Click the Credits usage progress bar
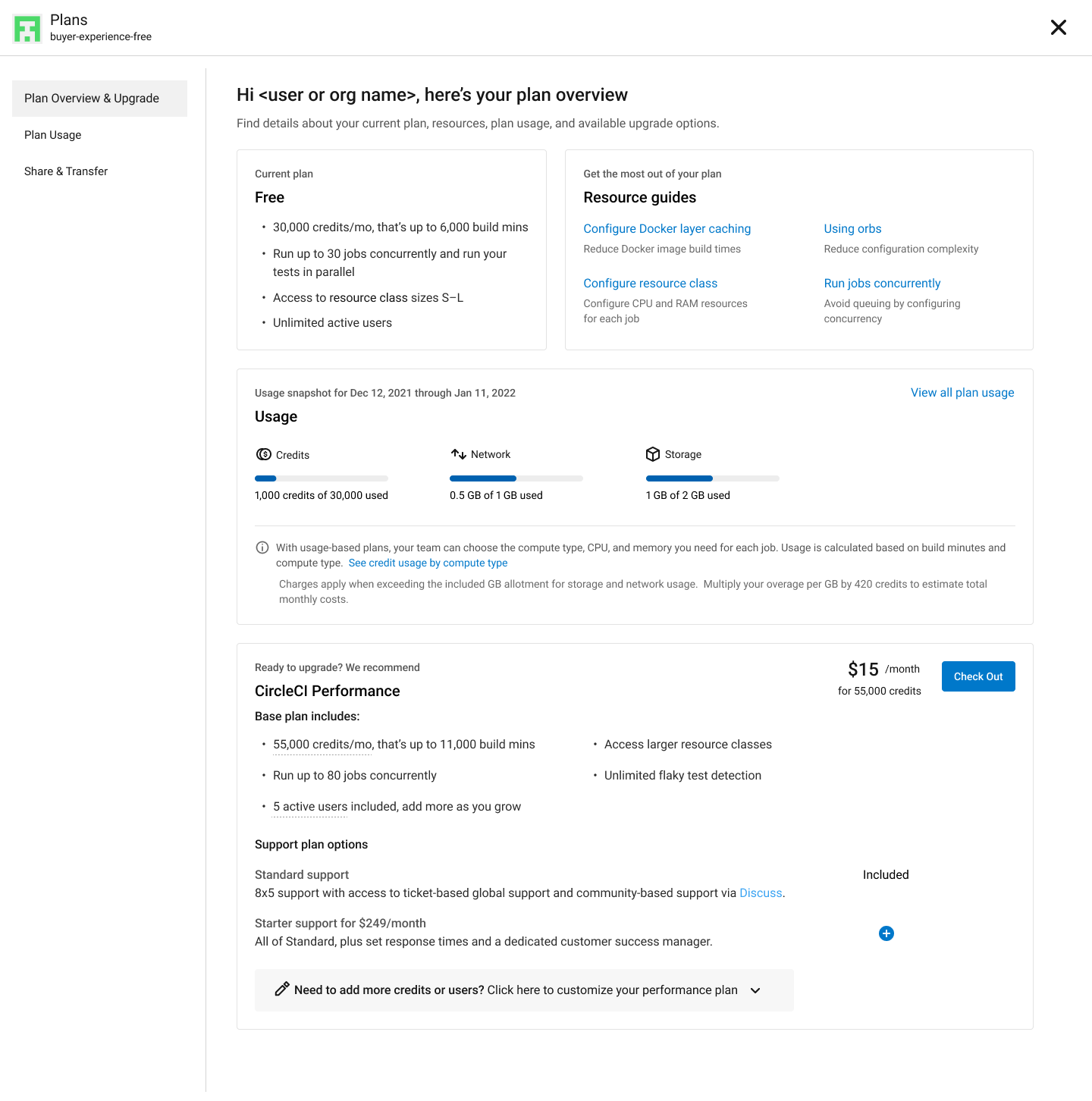 [x=321, y=478]
